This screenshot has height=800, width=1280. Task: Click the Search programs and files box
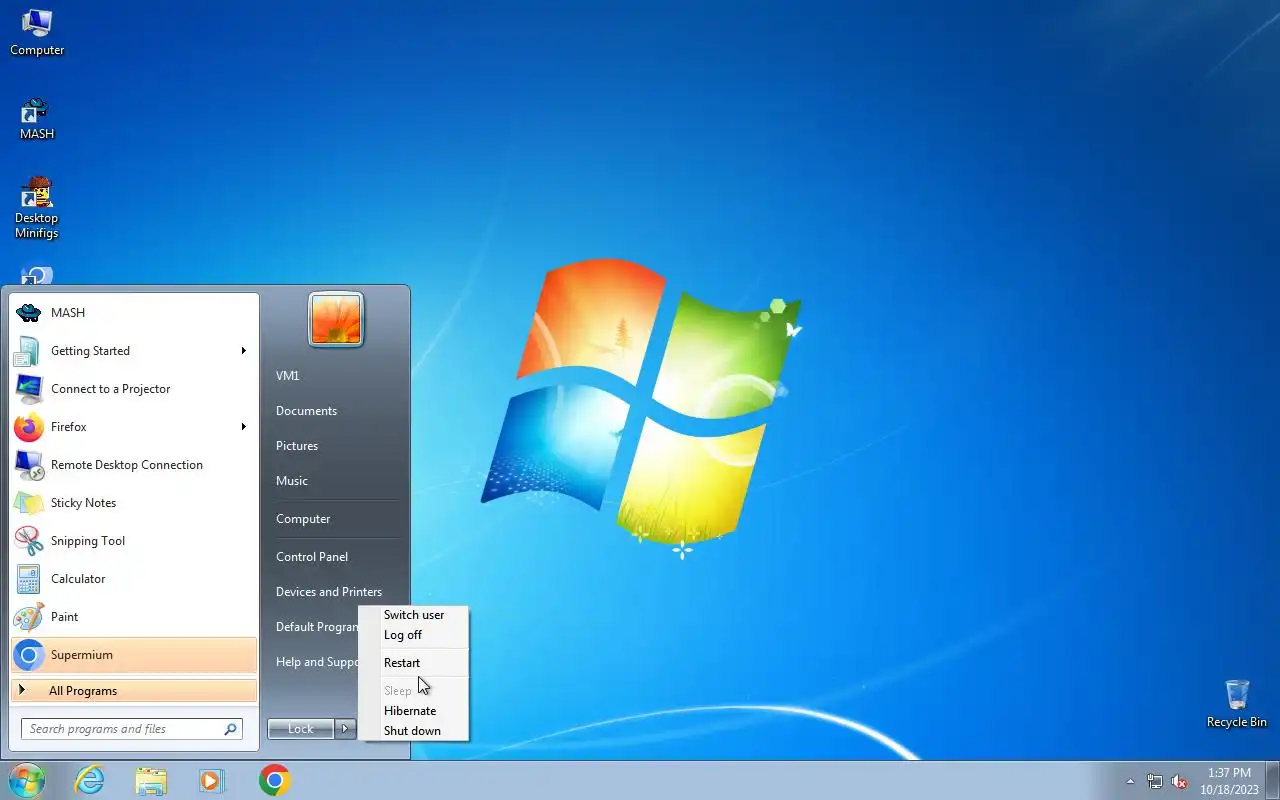pos(132,729)
